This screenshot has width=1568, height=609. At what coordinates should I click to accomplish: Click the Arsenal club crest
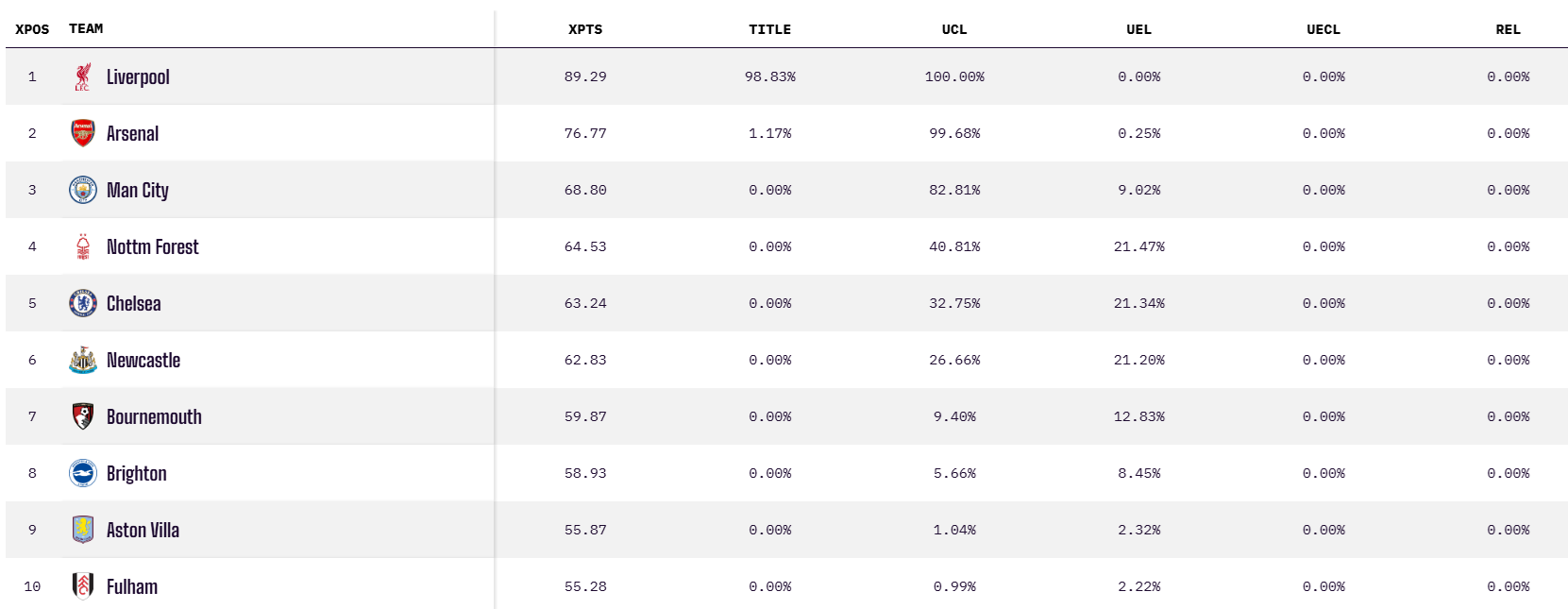[83, 133]
